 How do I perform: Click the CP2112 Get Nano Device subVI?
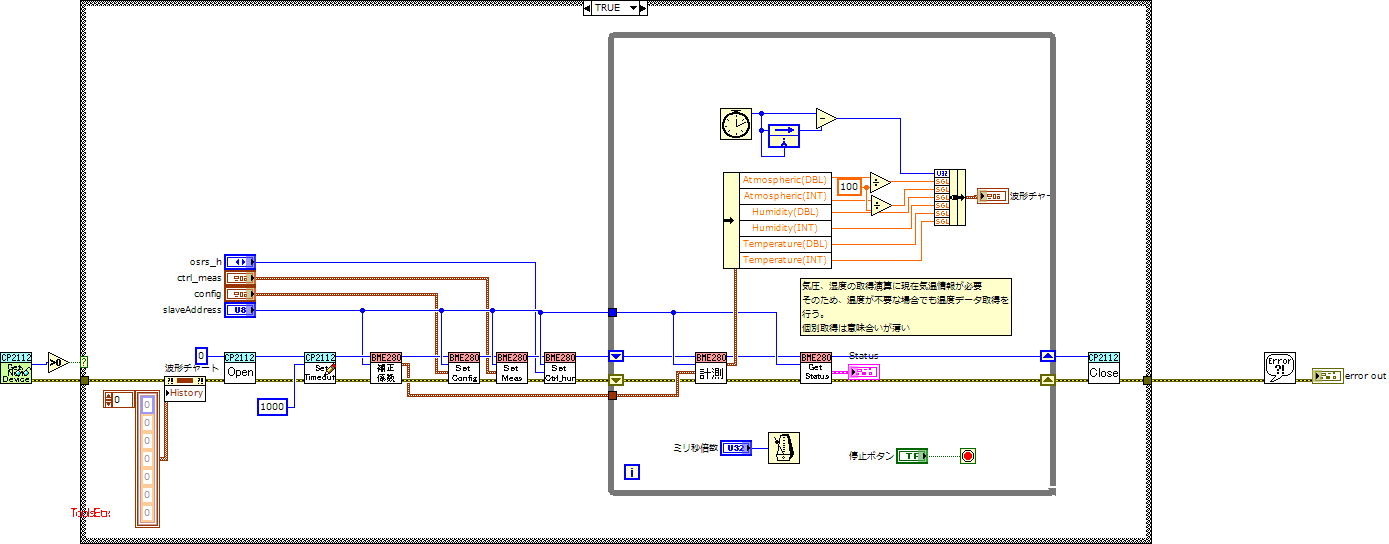point(16,368)
